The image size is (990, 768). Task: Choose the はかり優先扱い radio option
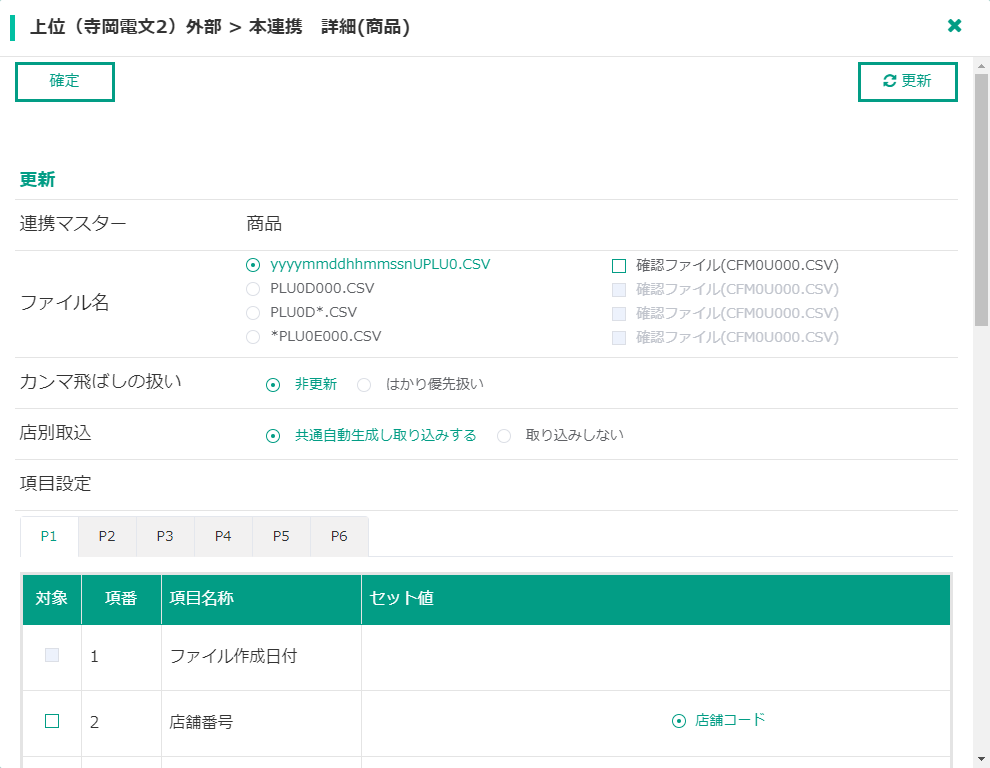pyautogui.click(x=365, y=385)
